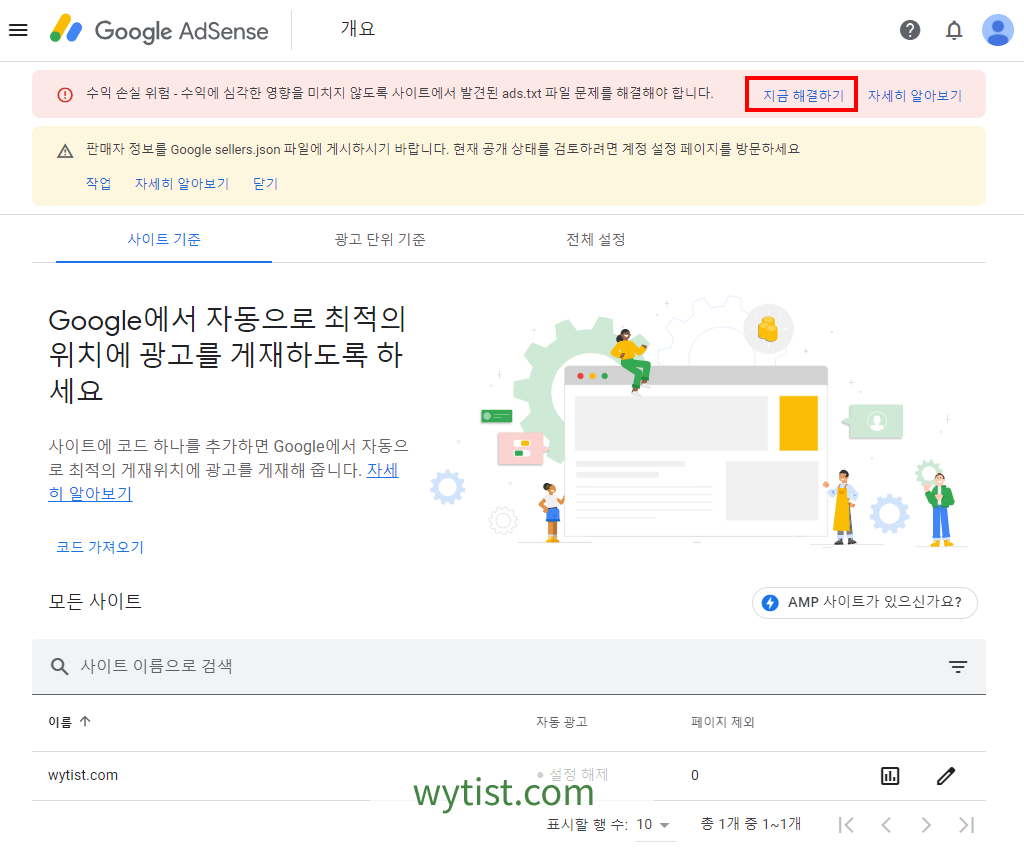Sort by the 이름 column header
This screenshot has height=855, width=1024.
point(60,722)
